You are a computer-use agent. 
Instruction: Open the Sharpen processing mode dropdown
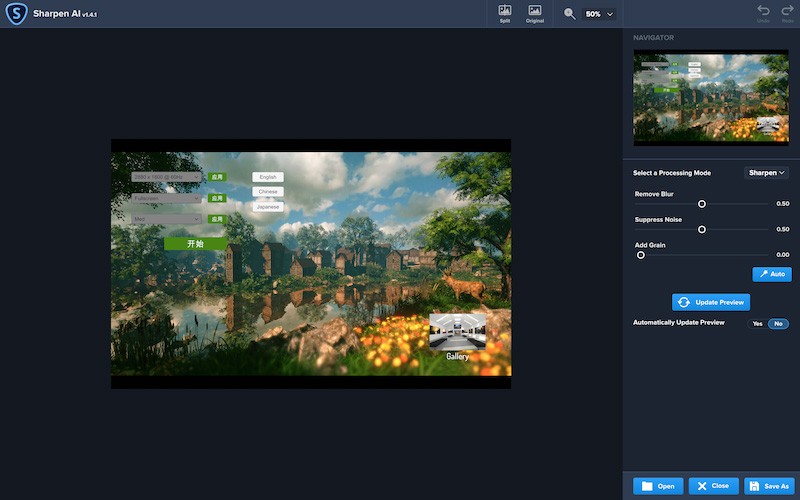coord(766,173)
